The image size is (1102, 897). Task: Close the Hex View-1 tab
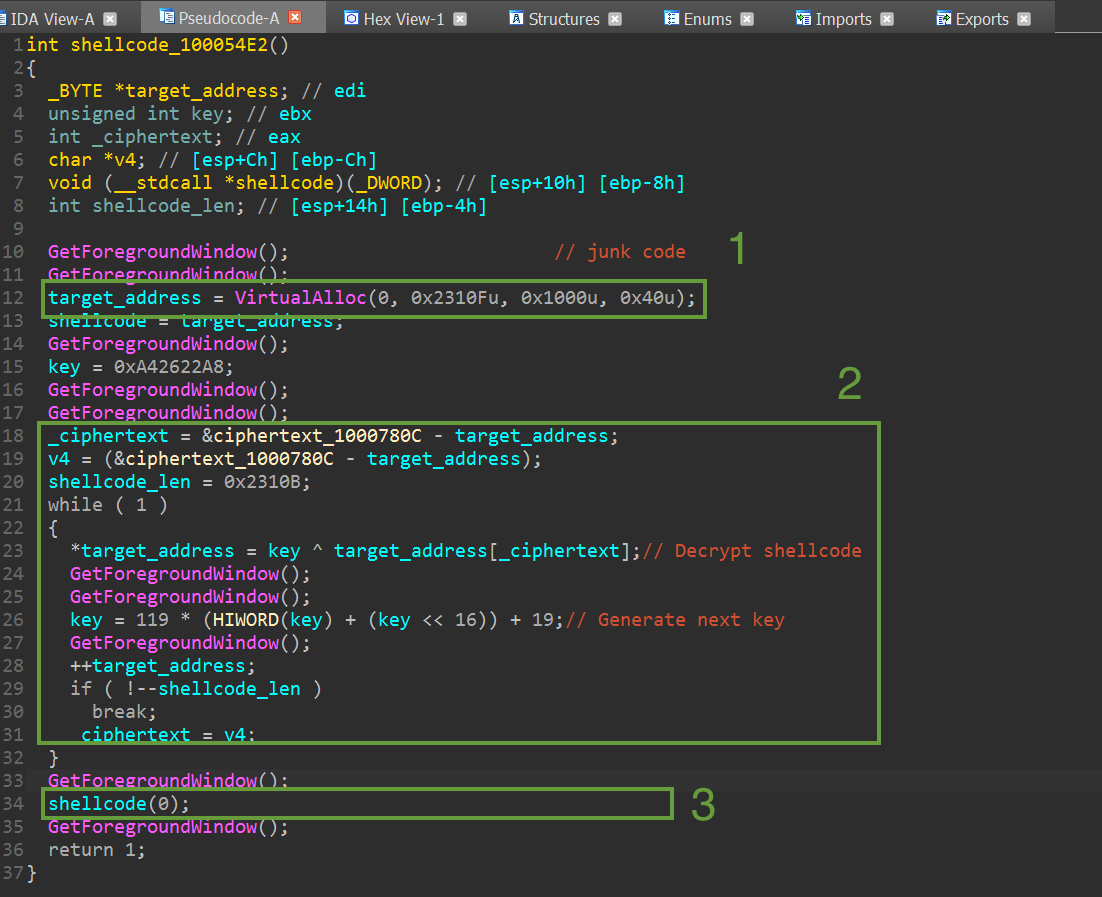click(x=460, y=18)
